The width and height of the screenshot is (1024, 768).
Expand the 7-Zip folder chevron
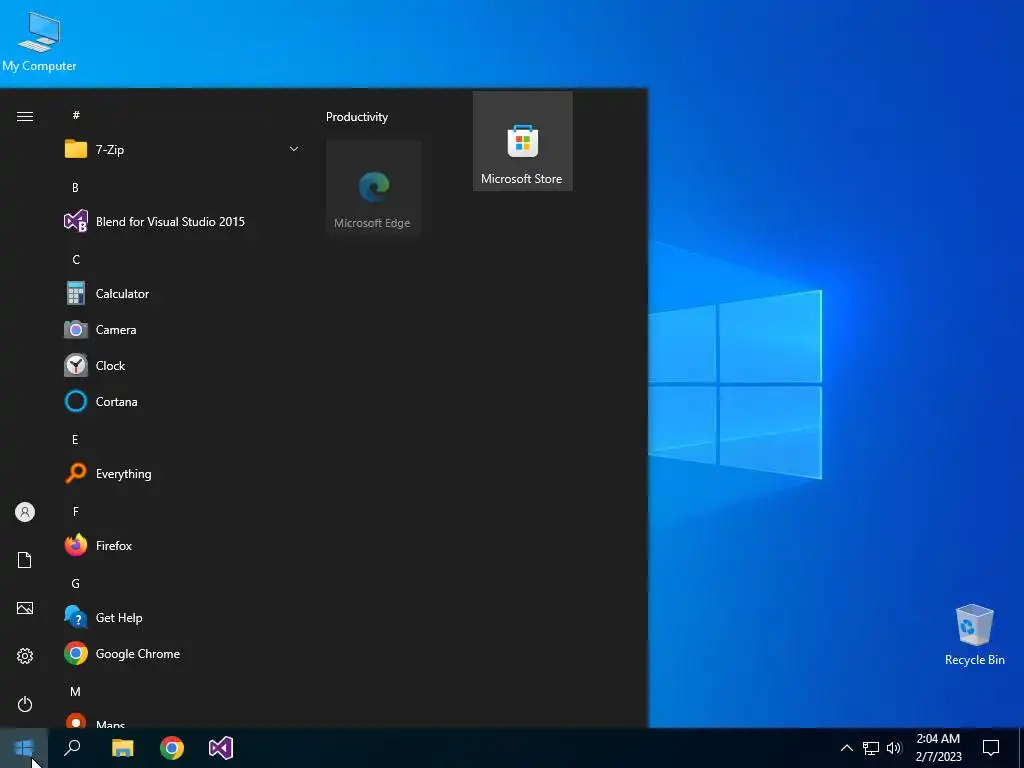tap(294, 150)
